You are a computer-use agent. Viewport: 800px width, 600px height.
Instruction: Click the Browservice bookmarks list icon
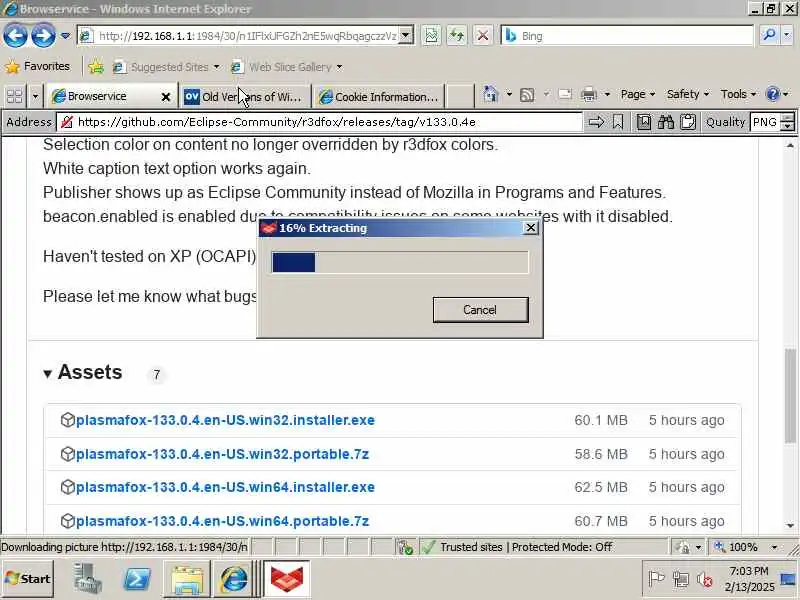[x=644, y=122]
